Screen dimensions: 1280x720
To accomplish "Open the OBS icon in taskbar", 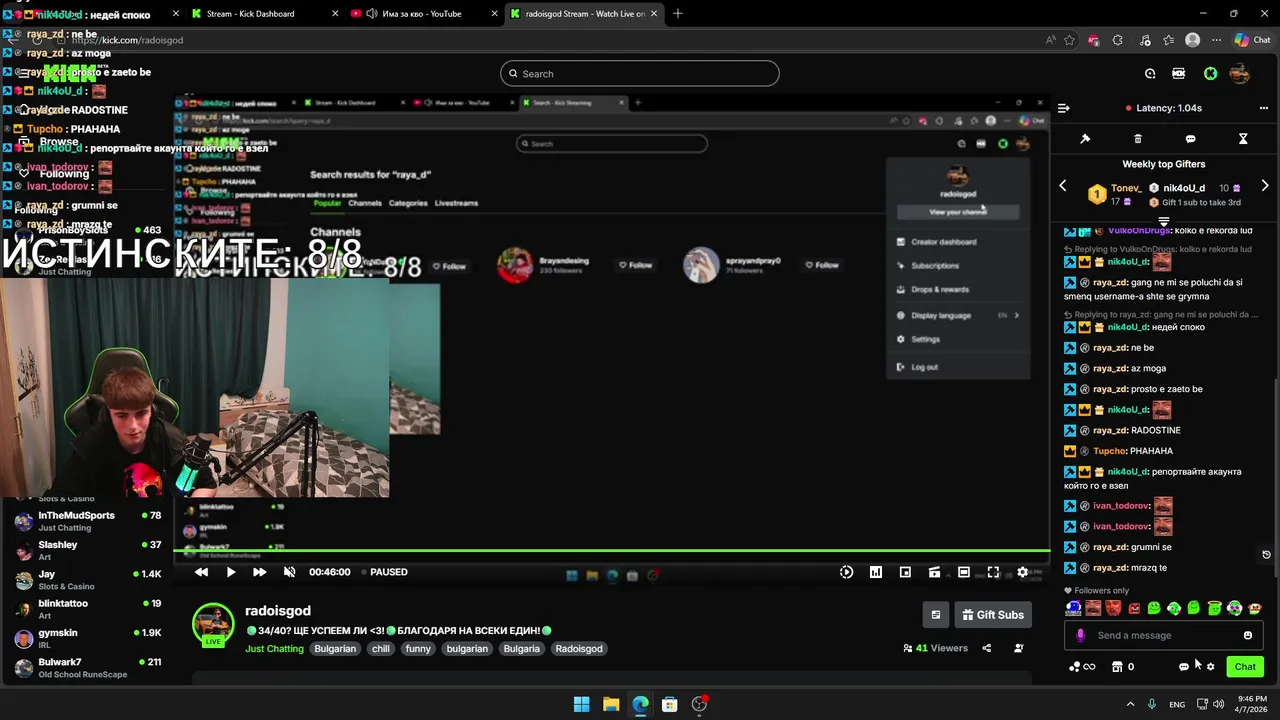I will pyautogui.click(x=700, y=704).
